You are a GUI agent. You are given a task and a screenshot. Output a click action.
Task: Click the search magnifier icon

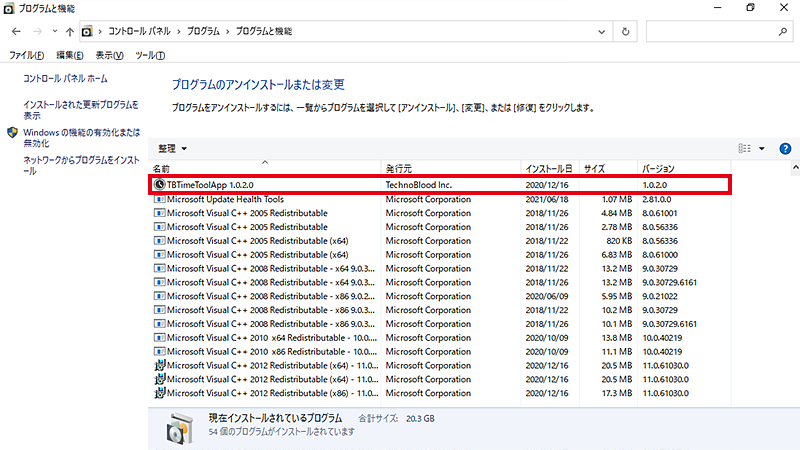(783, 32)
